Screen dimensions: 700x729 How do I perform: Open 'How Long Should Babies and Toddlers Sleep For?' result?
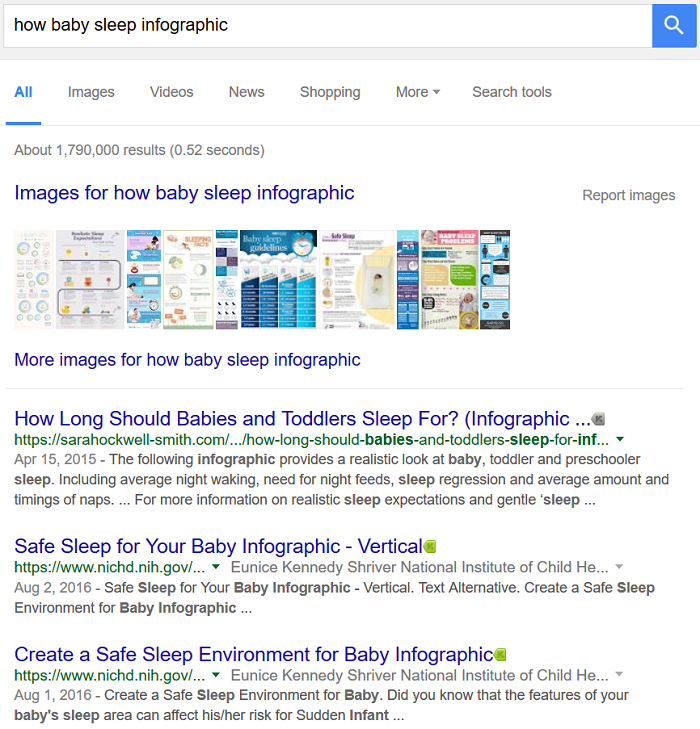tap(302, 419)
